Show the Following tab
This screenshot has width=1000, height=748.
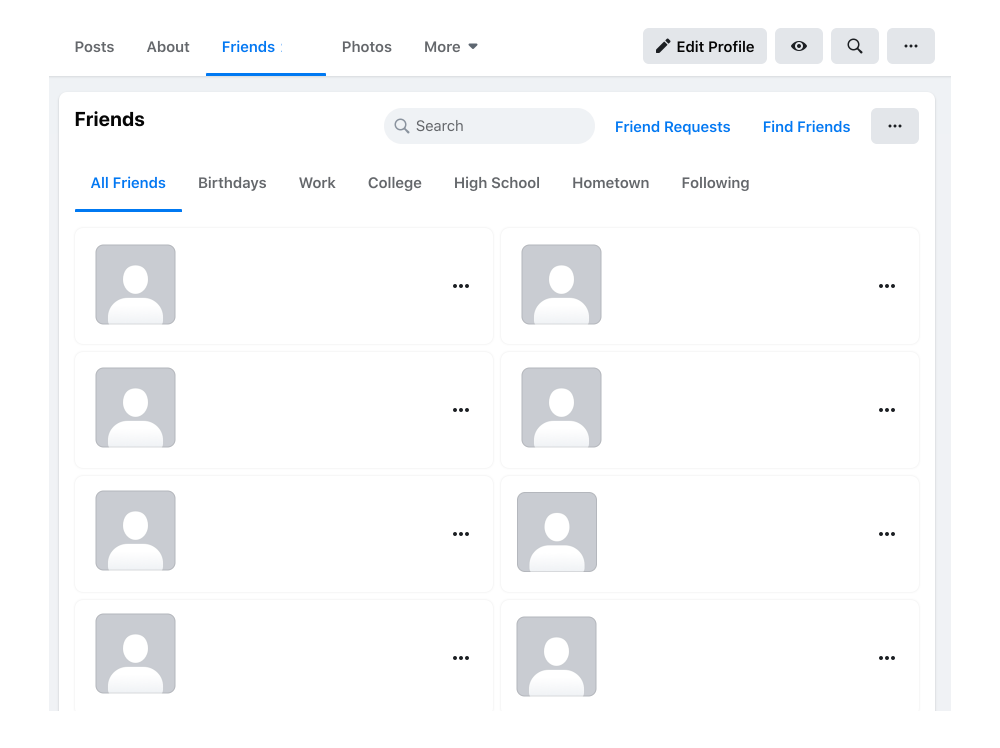point(715,183)
